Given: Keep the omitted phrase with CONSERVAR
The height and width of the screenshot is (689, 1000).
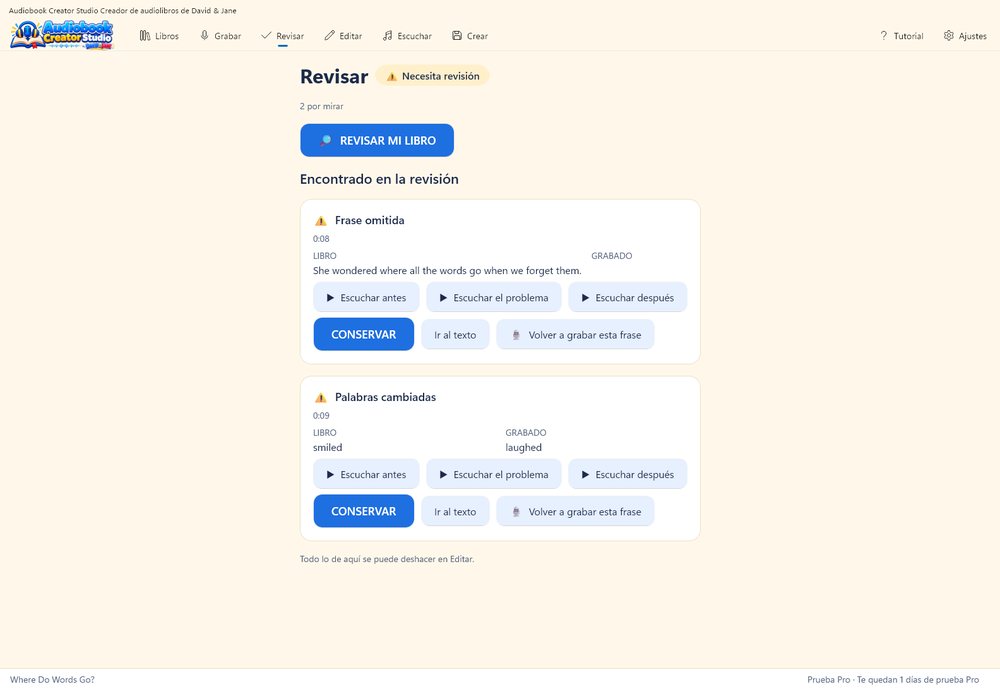Looking at the screenshot, I should 364,334.
